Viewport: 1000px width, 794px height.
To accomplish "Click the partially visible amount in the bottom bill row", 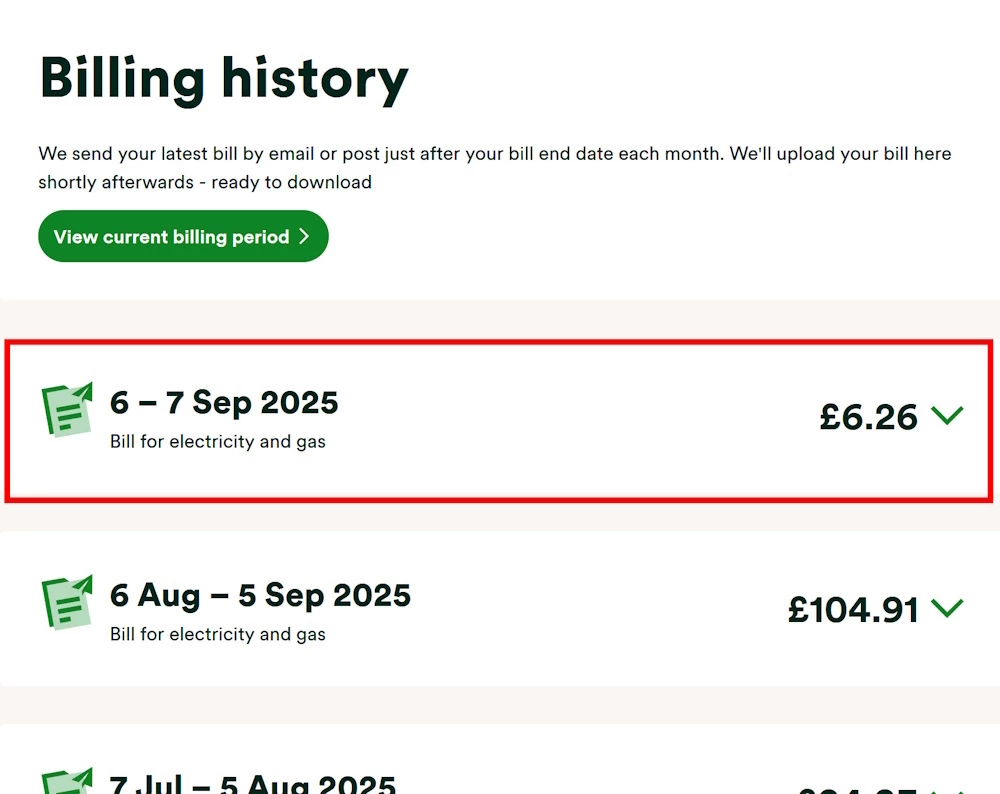I will (860, 788).
